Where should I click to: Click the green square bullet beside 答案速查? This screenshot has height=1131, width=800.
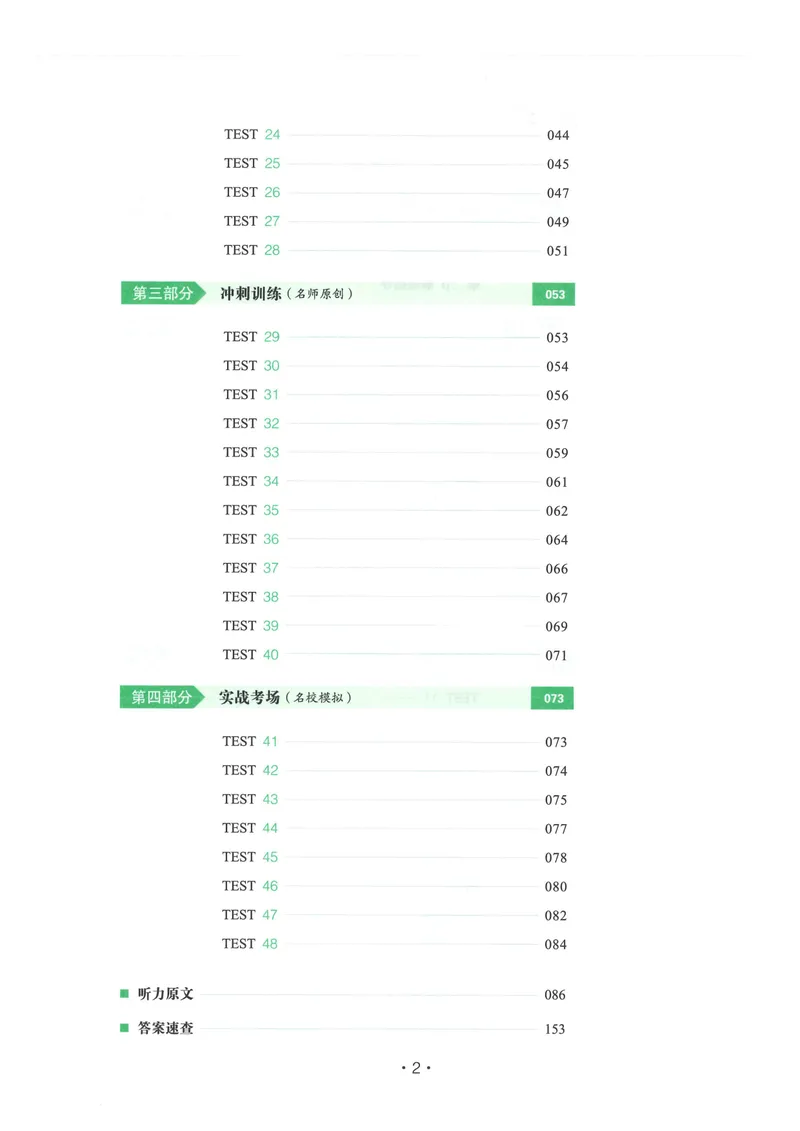tap(124, 1028)
